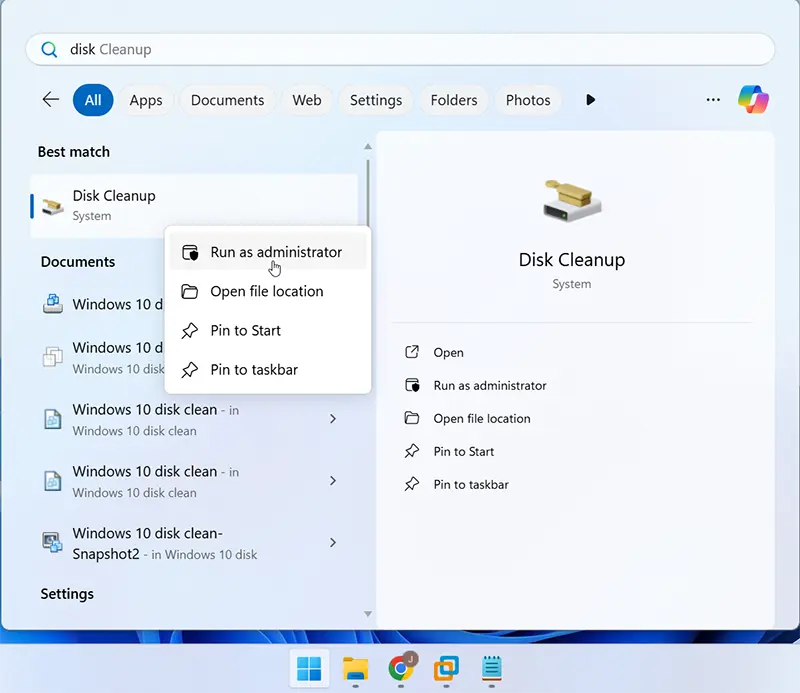
Task: Open VMware Workstation from taskbar
Action: pos(446,669)
